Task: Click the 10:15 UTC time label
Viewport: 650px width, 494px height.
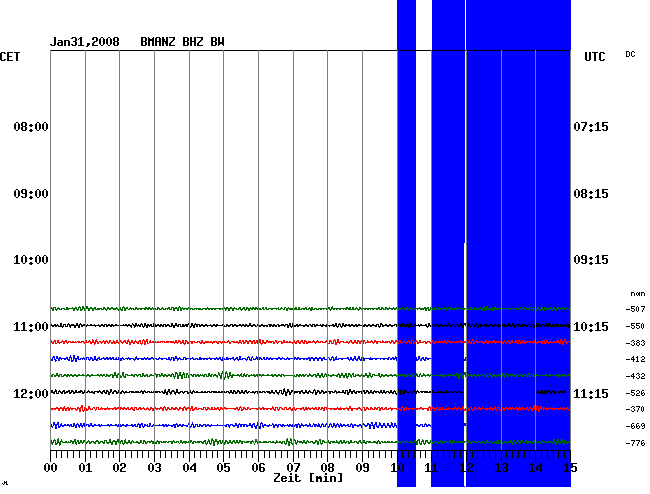Action: coord(591,327)
